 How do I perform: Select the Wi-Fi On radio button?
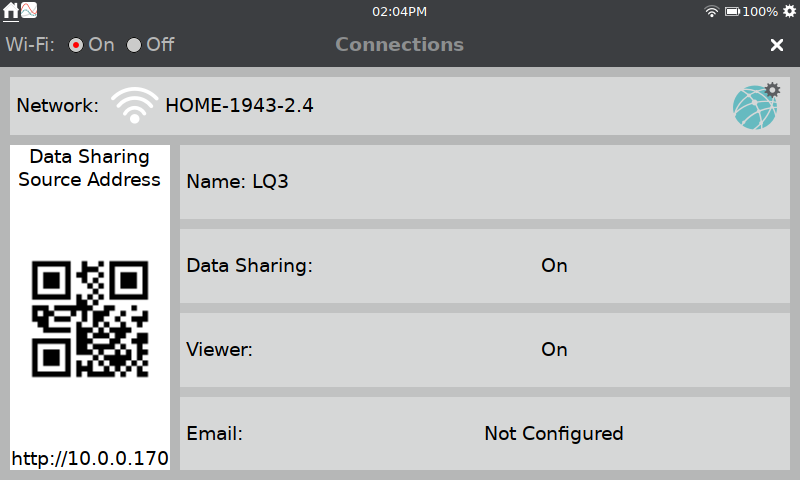pos(76,45)
